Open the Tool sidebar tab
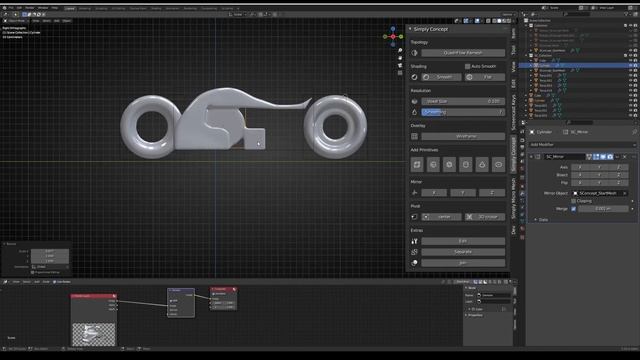This screenshot has height=360, width=640. [x=513, y=50]
